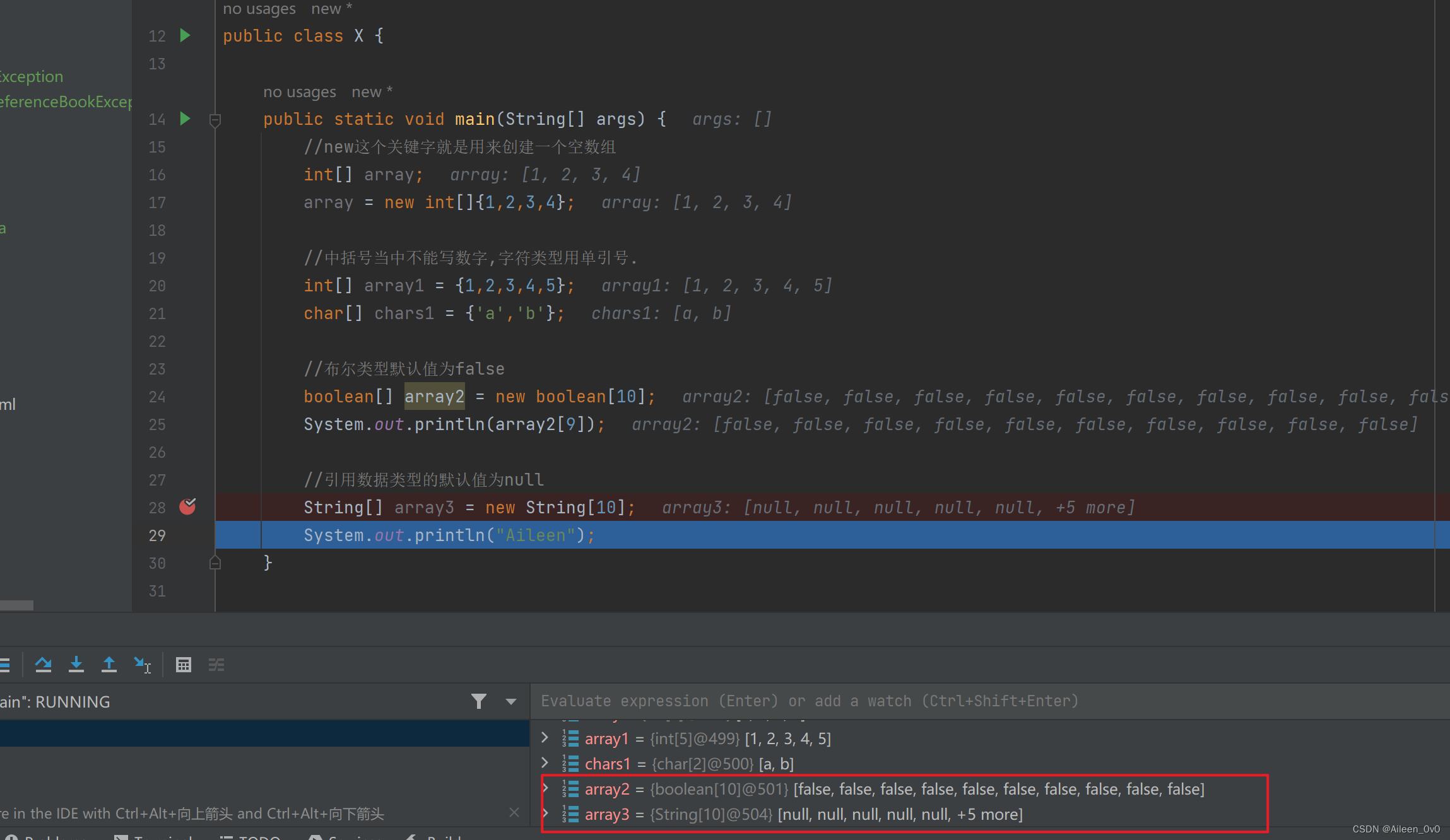The height and width of the screenshot is (840, 1450).
Task: Toggle the breakpoint on line 28
Action: coord(187,506)
